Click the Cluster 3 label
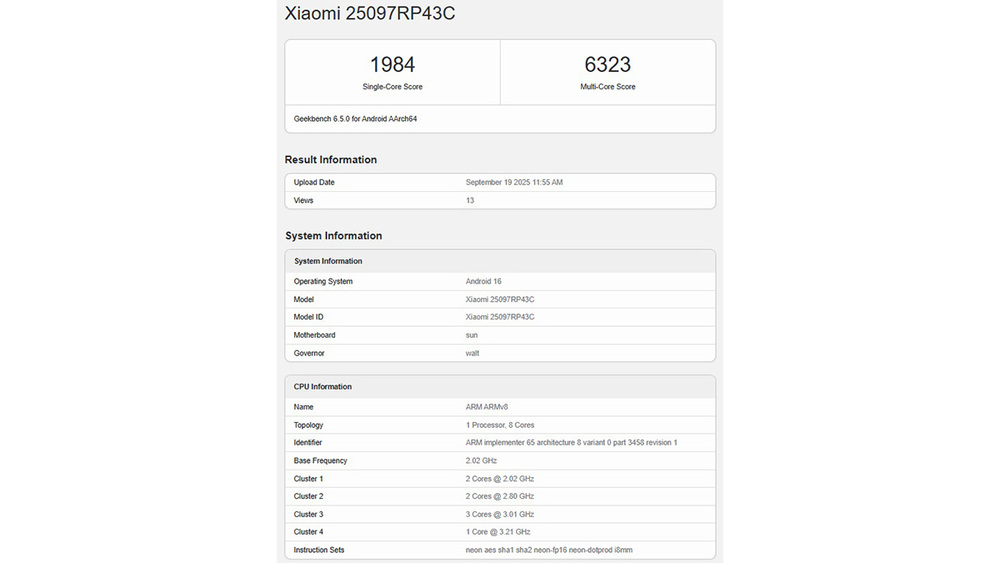The width and height of the screenshot is (1000, 563). point(308,514)
